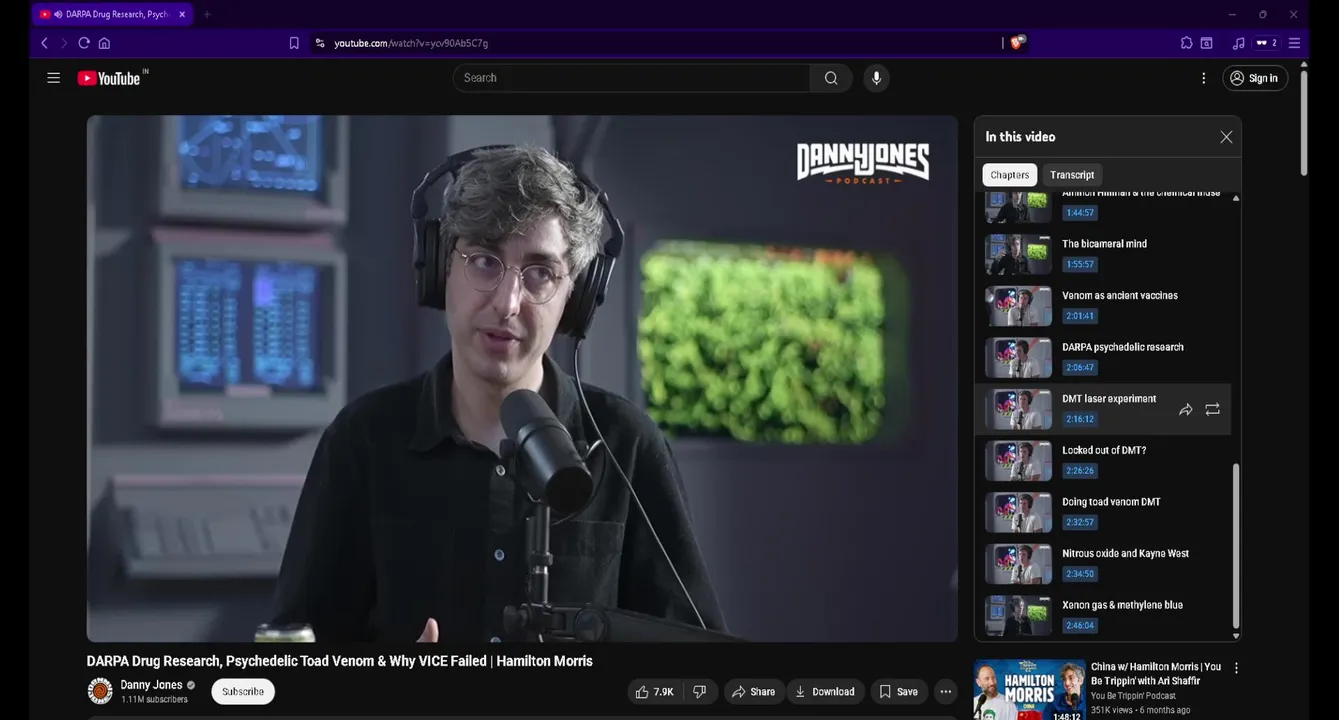Loop the DMT laser experiment chapter
The height and width of the screenshot is (720, 1339).
(x=1212, y=409)
